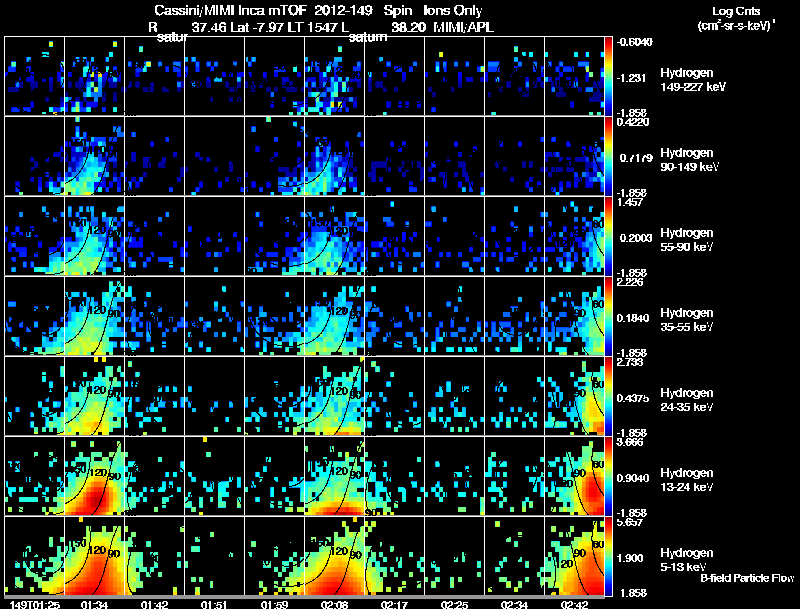Viewport: 800px width, 609px height.
Task: Select the 01:34 panel in the 90-149 keV row
Action: click(94, 156)
